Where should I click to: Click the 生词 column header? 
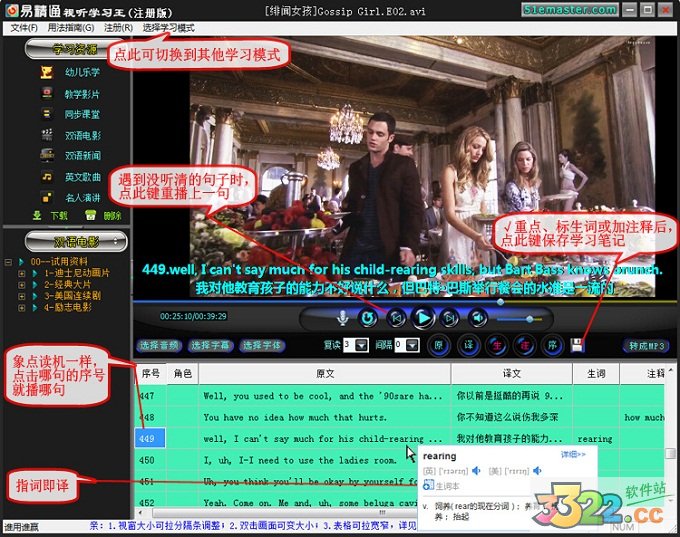pos(596,373)
